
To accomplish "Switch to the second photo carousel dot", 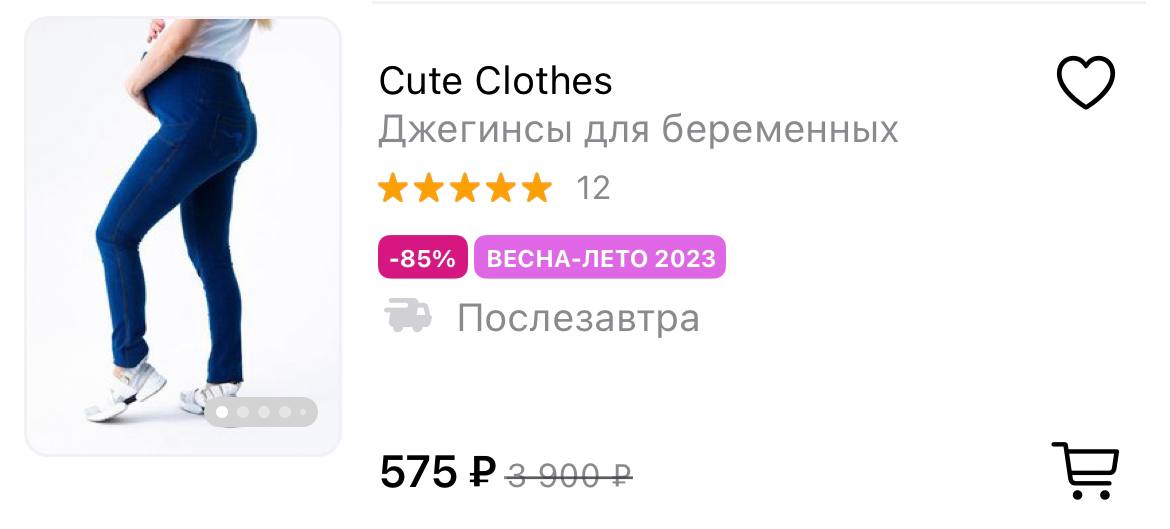I will click(x=243, y=412).
